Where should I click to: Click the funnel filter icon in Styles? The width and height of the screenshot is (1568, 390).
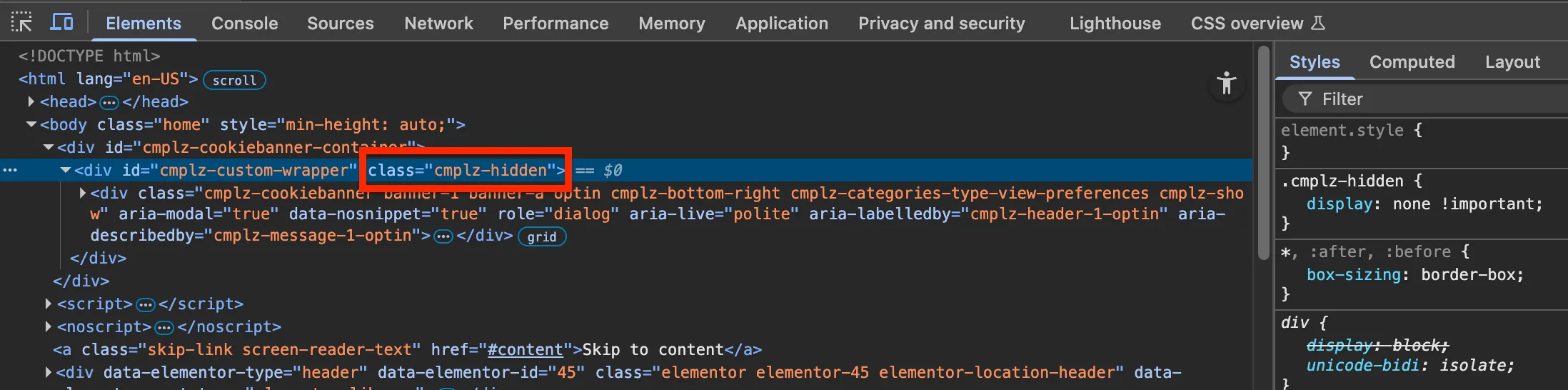[1305, 99]
